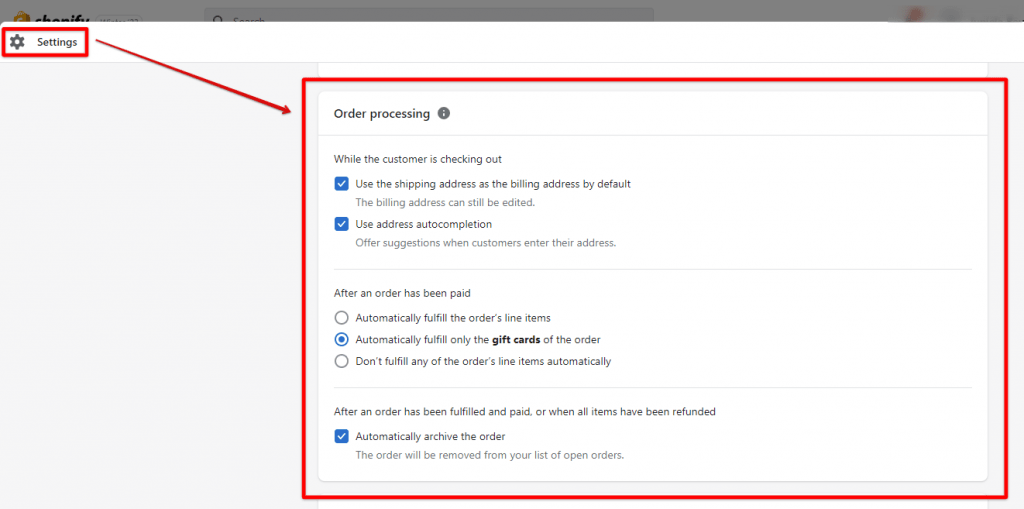Choose Don't fulfill any line items automatically
The height and width of the screenshot is (509, 1024).
tap(341, 361)
